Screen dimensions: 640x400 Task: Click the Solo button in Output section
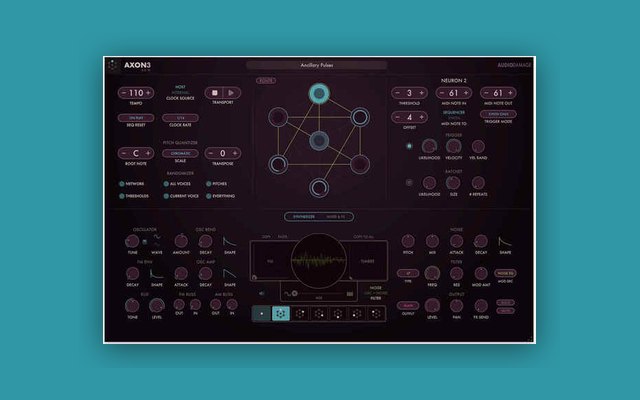point(505,302)
